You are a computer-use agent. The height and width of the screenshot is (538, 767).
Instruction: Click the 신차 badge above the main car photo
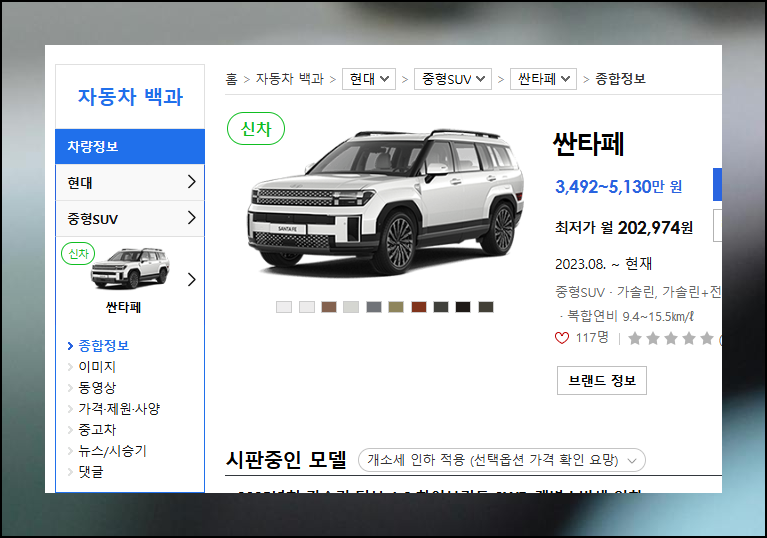[x=256, y=129]
